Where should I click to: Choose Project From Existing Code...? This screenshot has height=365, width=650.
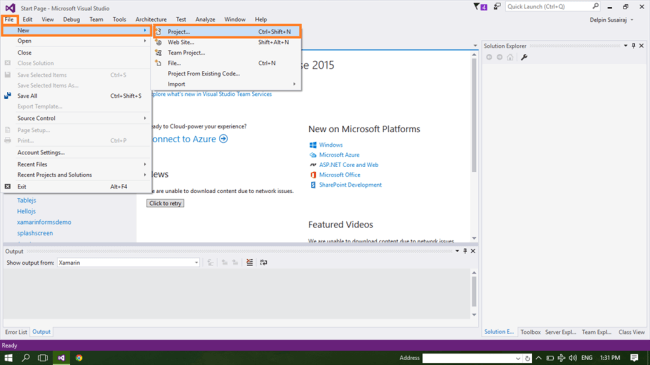click(226, 73)
